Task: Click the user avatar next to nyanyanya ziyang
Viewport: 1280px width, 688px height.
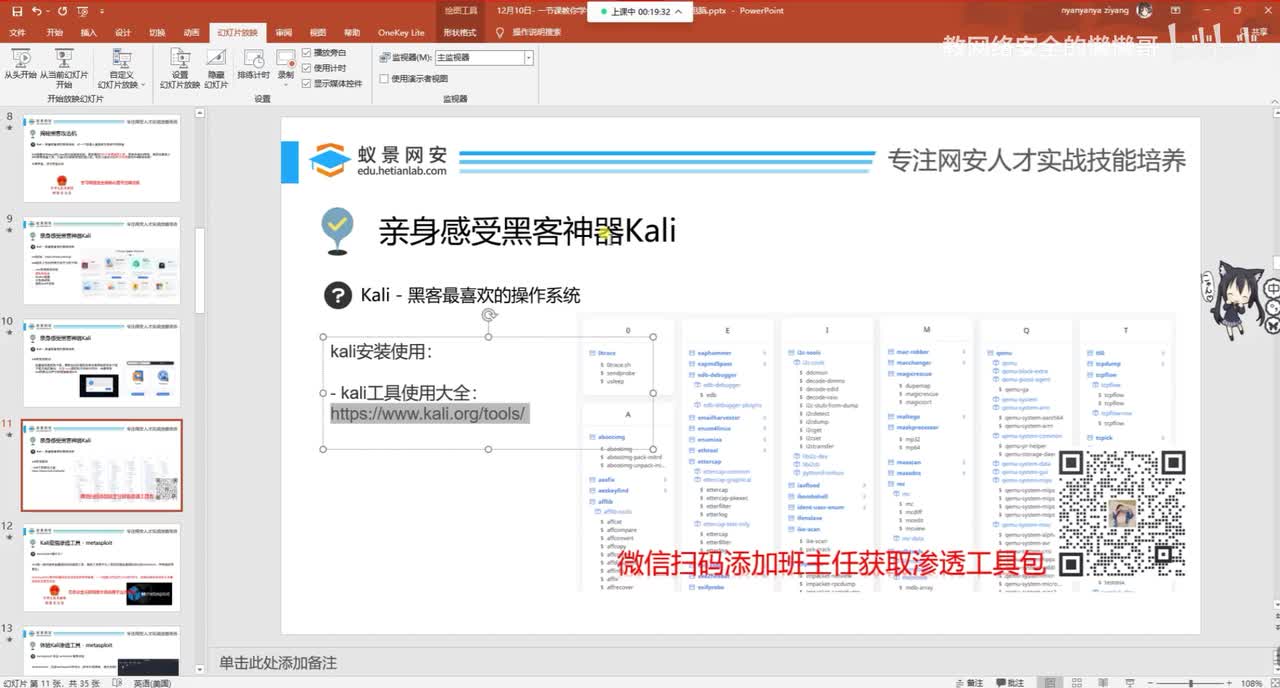Action: (x=1144, y=11)
